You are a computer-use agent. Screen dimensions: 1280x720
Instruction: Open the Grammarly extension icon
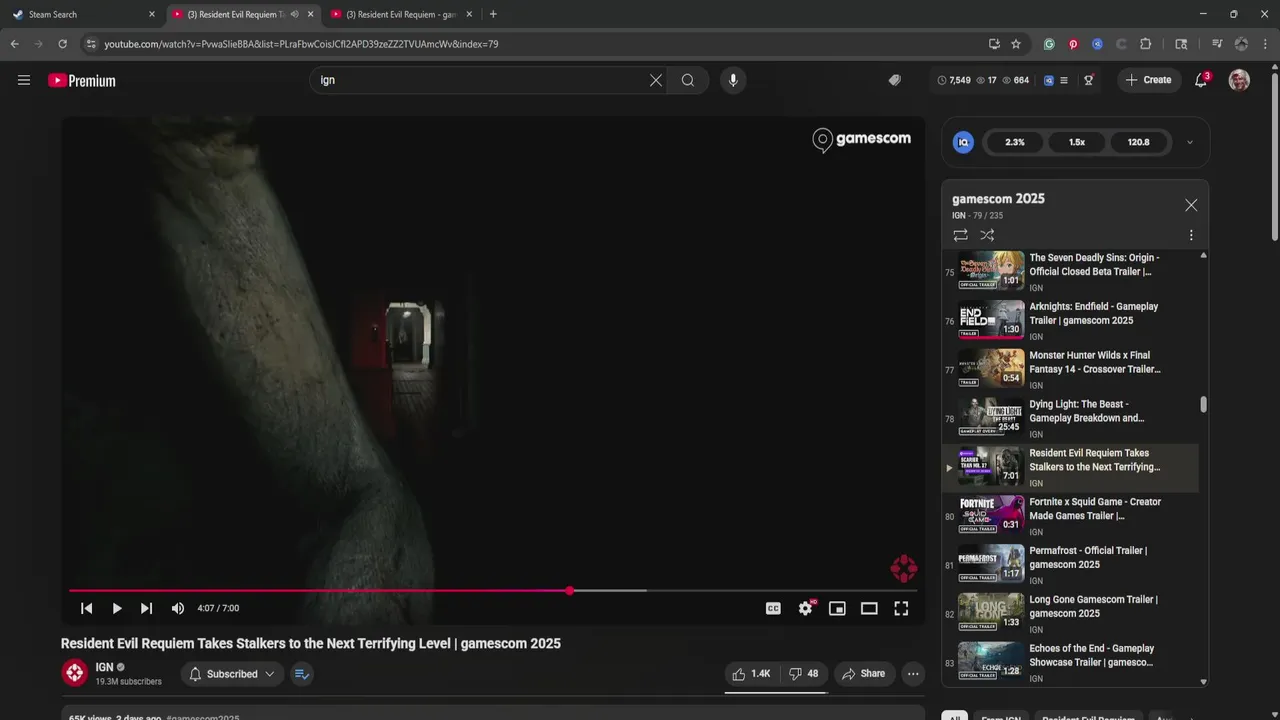tap(1049, 44)
